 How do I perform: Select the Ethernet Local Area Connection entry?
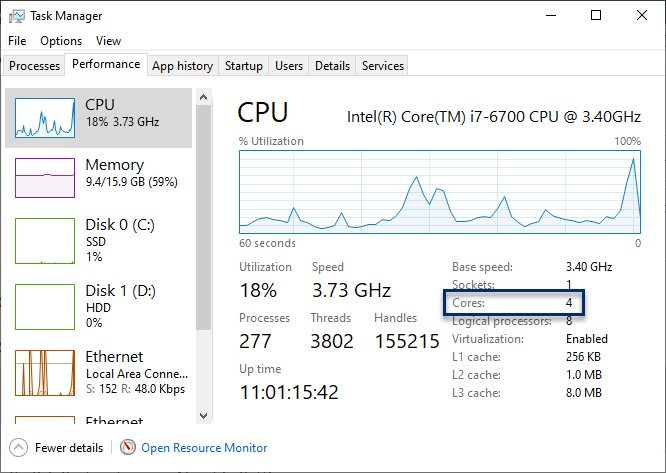(100, 372)
